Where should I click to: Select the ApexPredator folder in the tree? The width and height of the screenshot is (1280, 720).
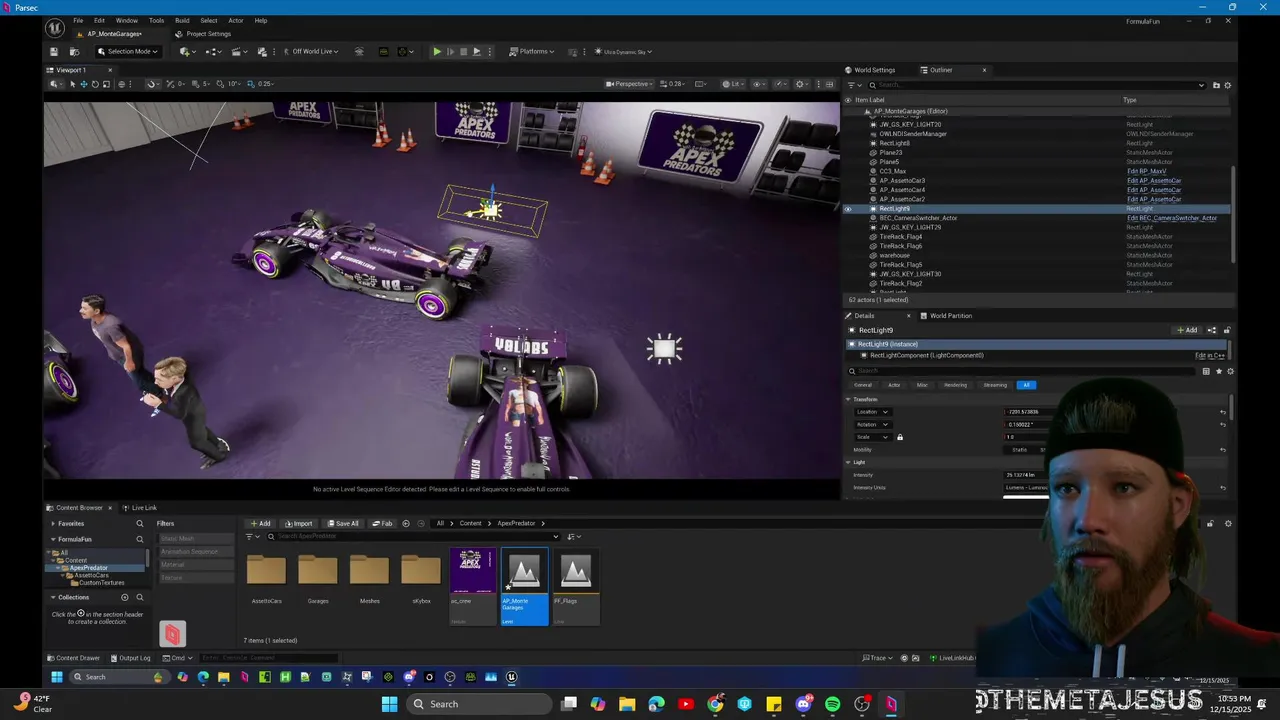pyautogui.click(x=89, y=567)
